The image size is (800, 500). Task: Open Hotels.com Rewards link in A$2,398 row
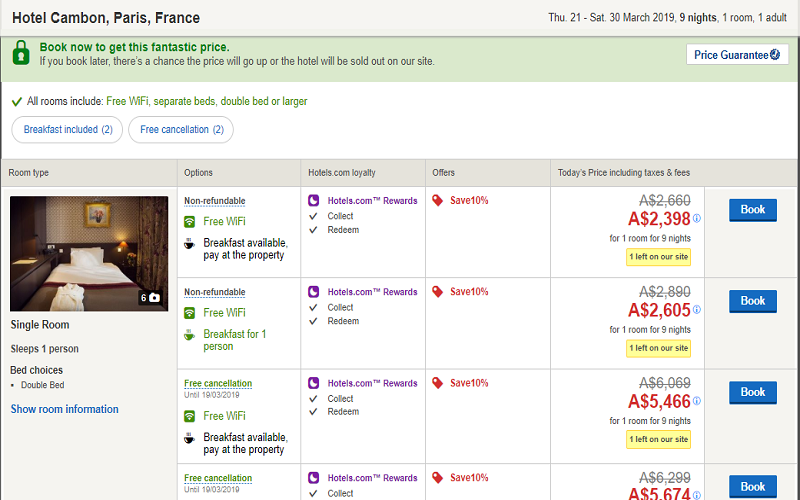[x=372, y=201]
